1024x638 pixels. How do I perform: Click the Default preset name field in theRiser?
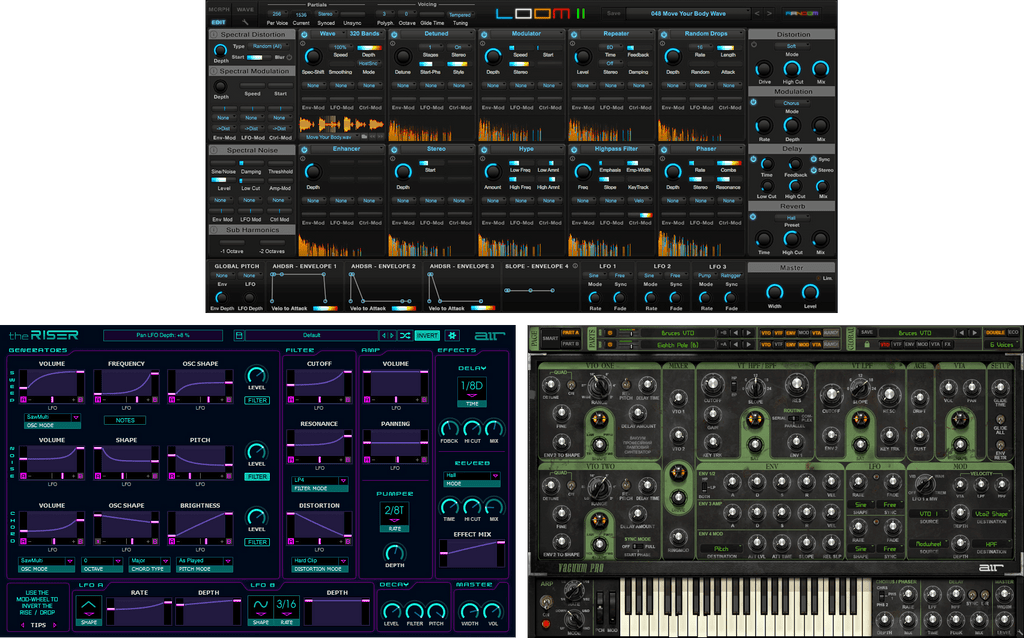(312, 336)
